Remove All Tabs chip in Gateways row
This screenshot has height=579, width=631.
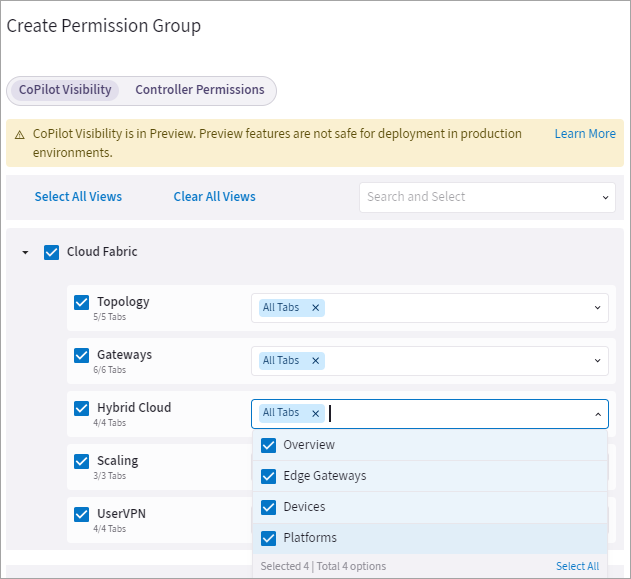tap(315, 361)
